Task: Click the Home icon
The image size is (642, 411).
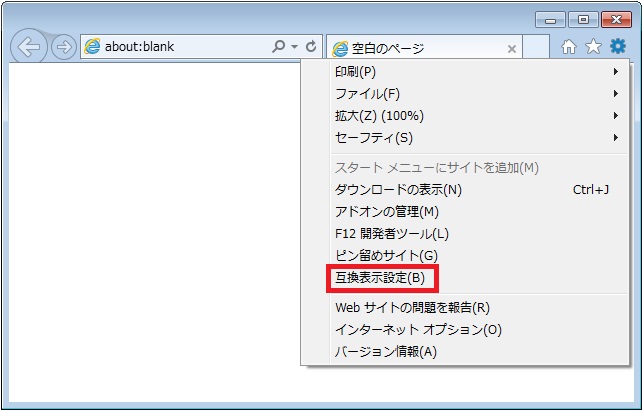Action: coord(569,47)
